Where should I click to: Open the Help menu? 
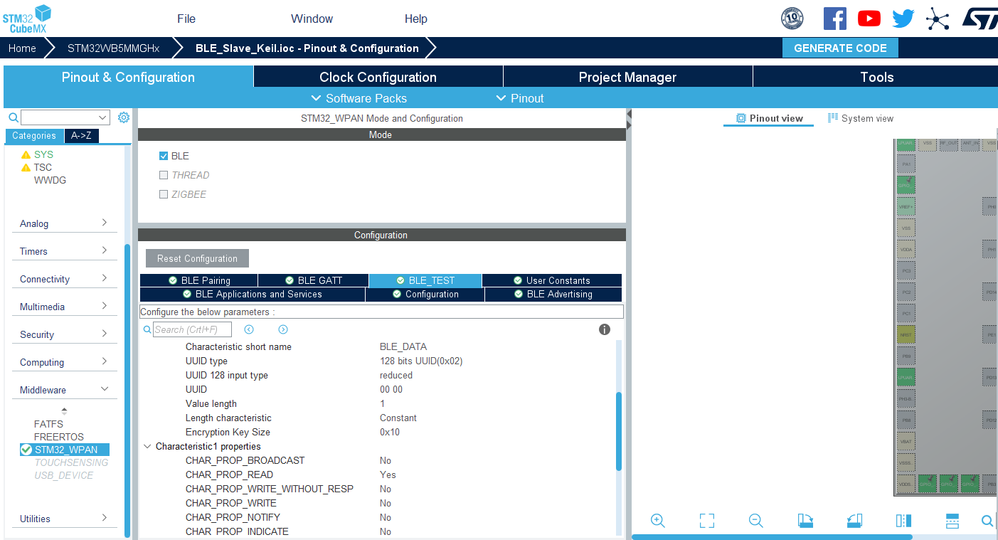(x=416, y=18)
